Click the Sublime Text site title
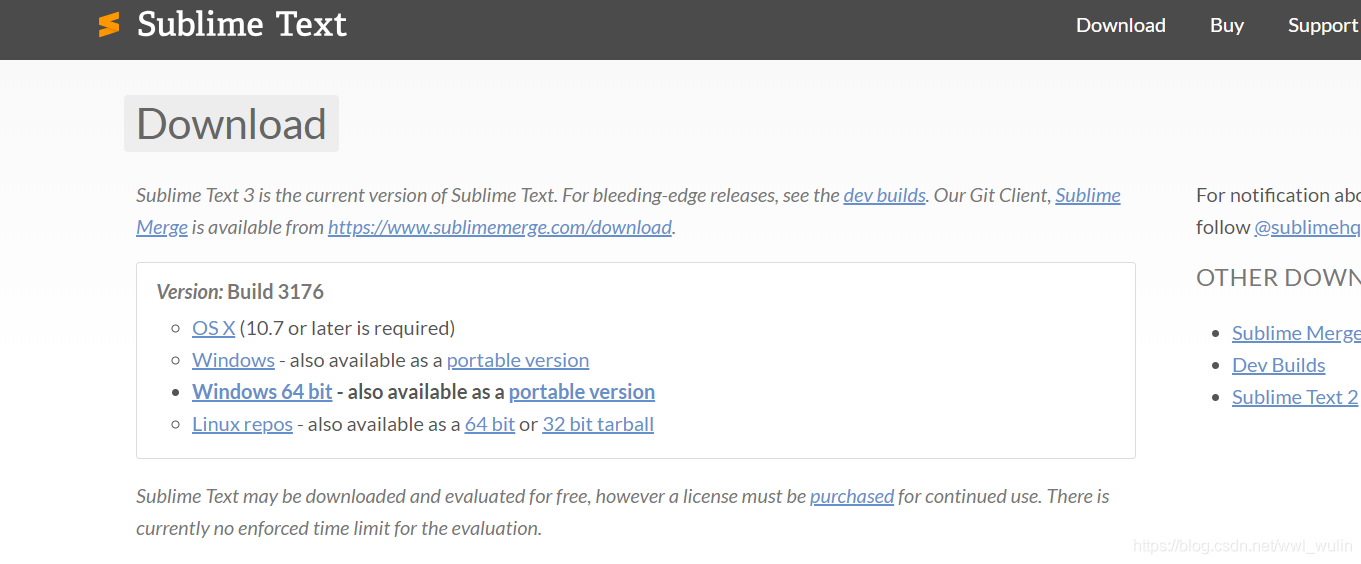 pyautogui.click(x=242, y=24)
